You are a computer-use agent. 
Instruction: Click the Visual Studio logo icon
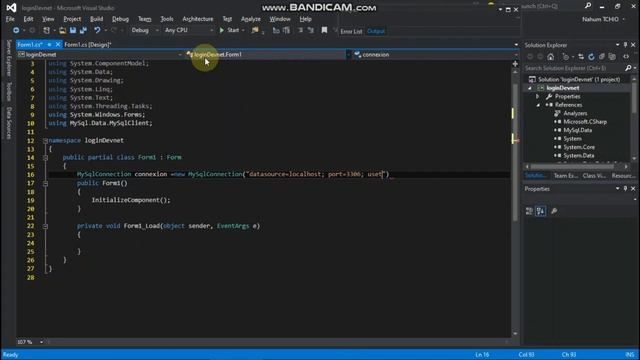click(x=11, y=7)
